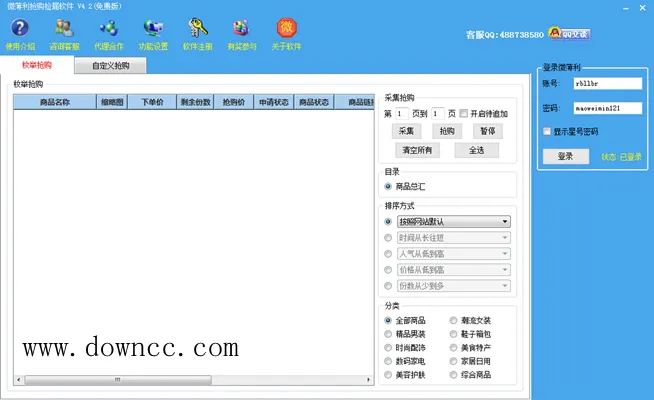
Task: Switch to the 自定义抢购 tab
Action: [111, 65]
